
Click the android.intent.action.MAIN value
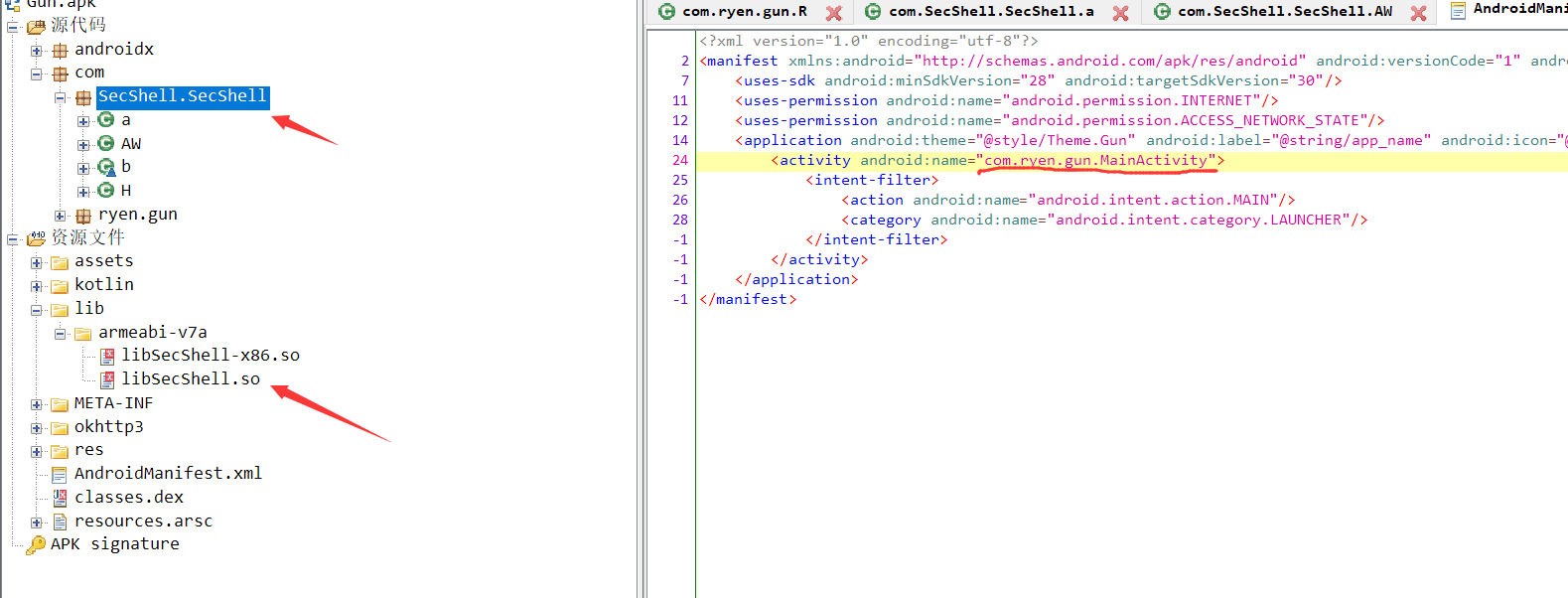pyautogui.click(x=1157, y=200)
